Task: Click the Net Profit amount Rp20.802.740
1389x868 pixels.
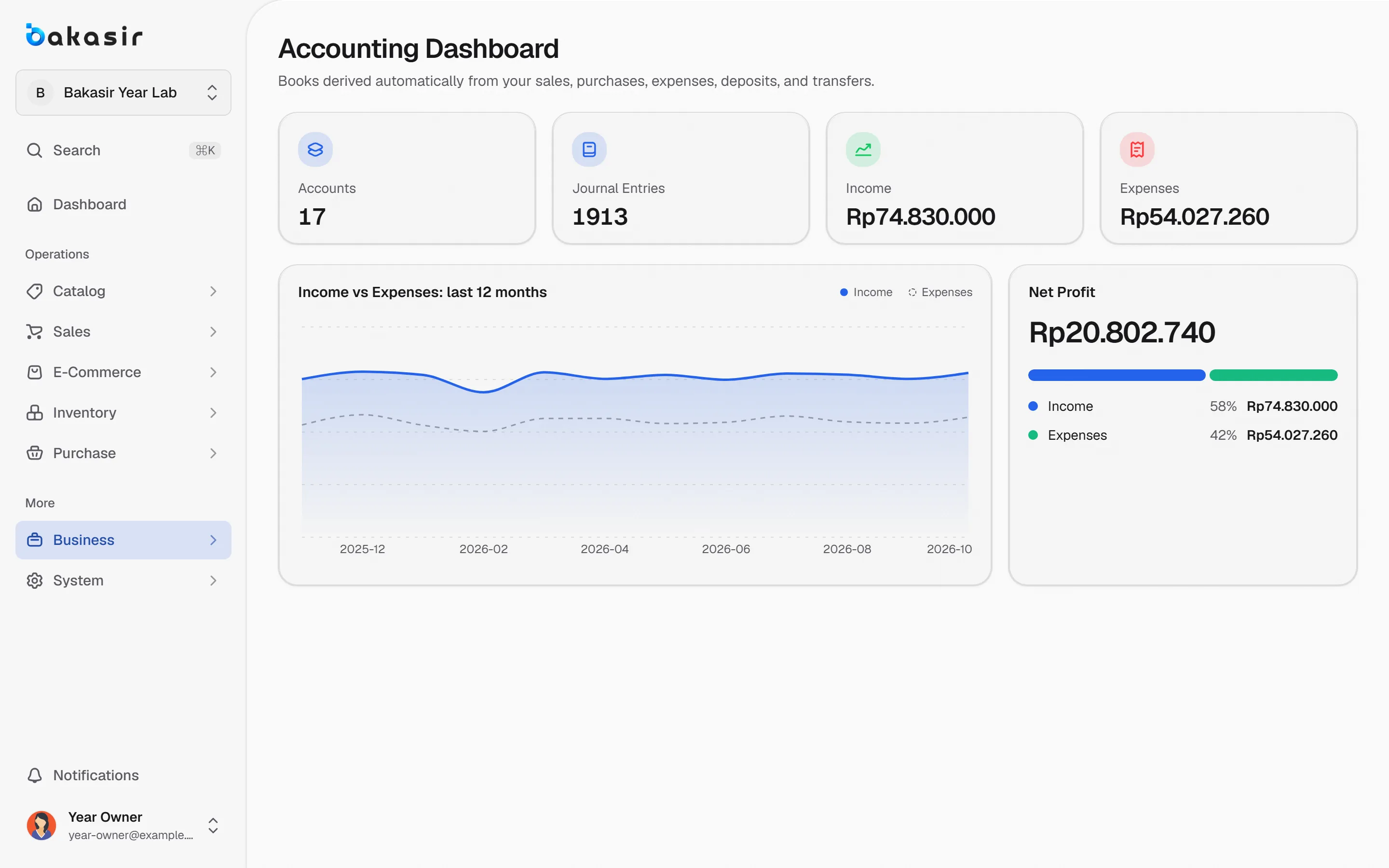Action: (1121, 332)
